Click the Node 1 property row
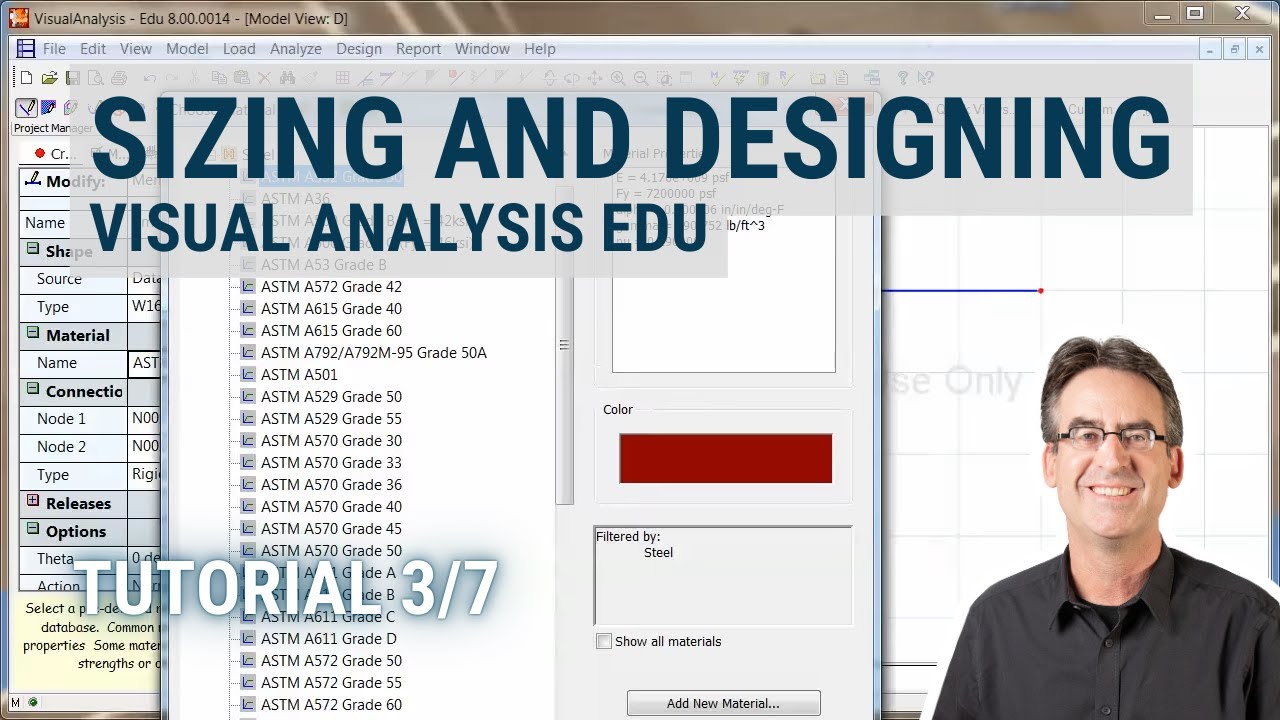The image size is (1280, 720). tap(91, 419)
